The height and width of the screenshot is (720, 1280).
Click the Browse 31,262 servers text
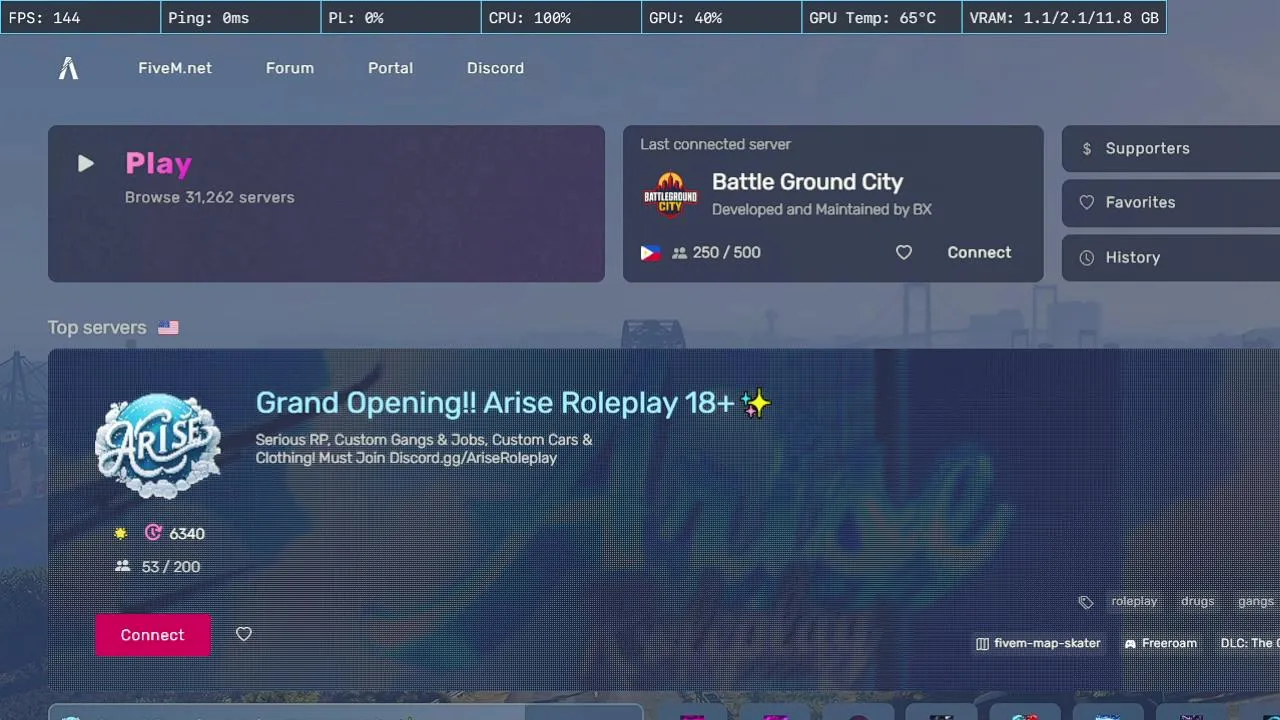[209, 197]
